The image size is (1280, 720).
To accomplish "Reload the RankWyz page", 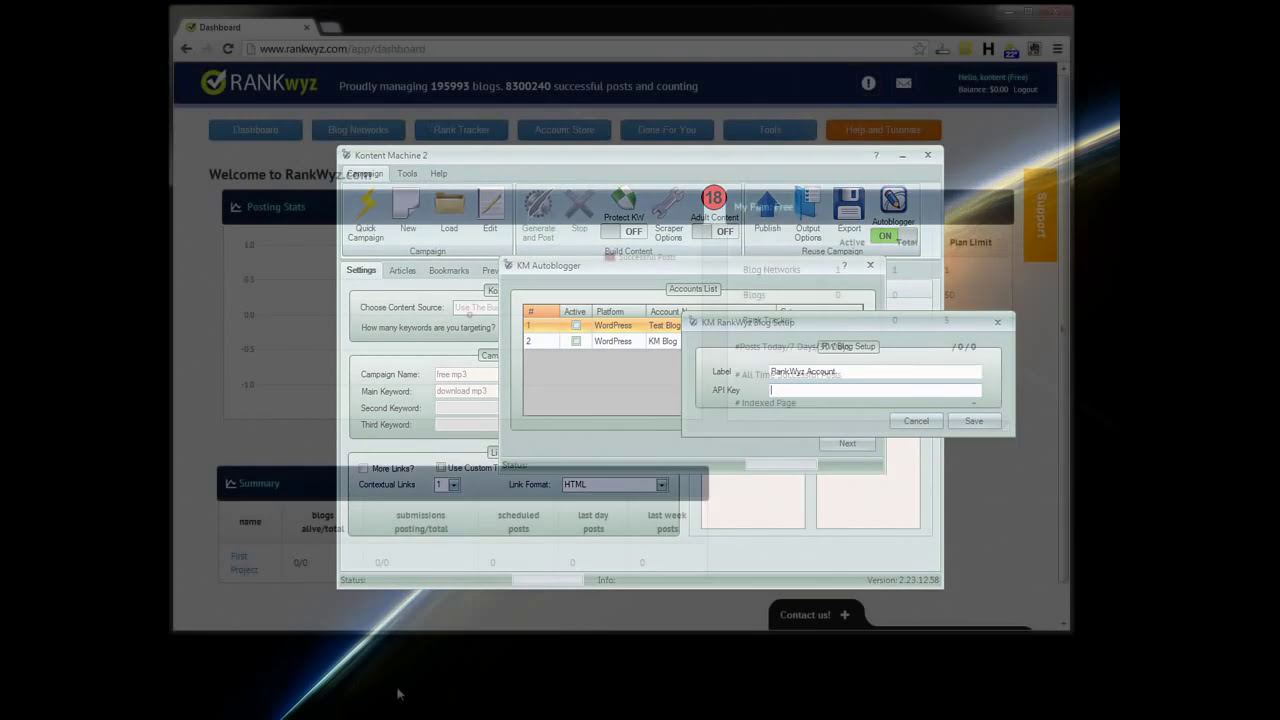I will pos(228,48).
